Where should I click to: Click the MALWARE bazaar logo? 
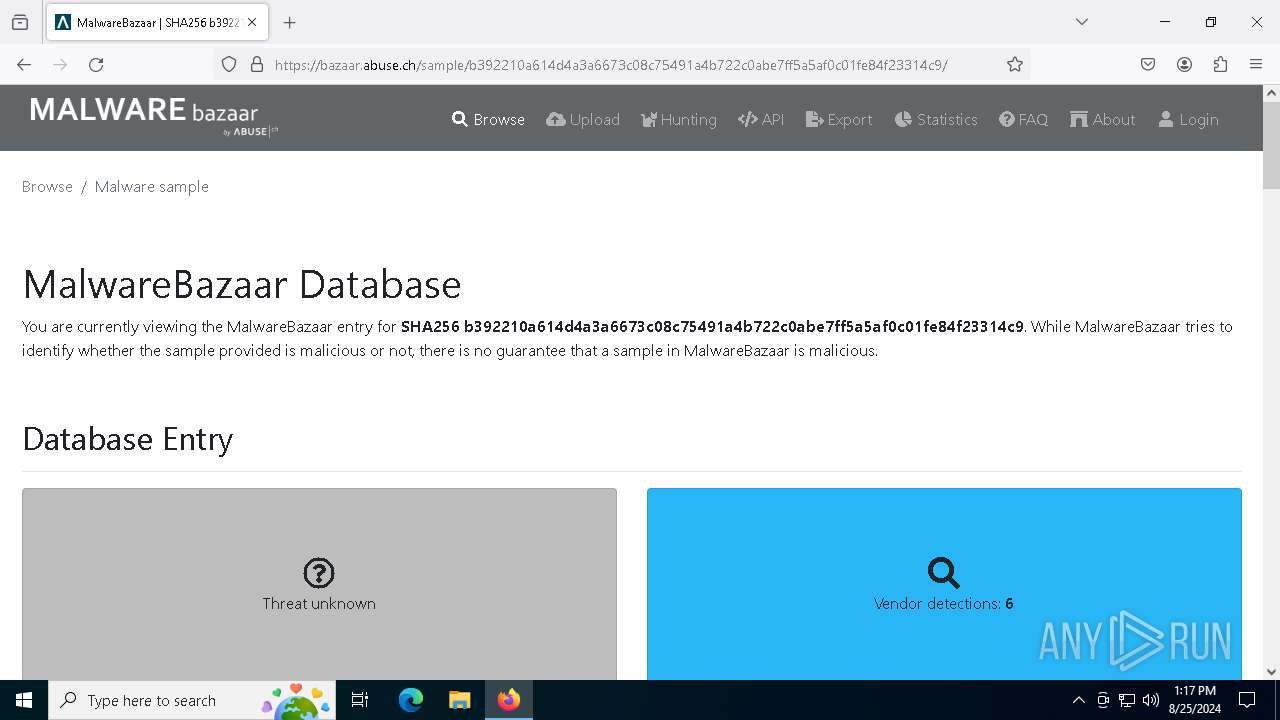coord(154,116)
